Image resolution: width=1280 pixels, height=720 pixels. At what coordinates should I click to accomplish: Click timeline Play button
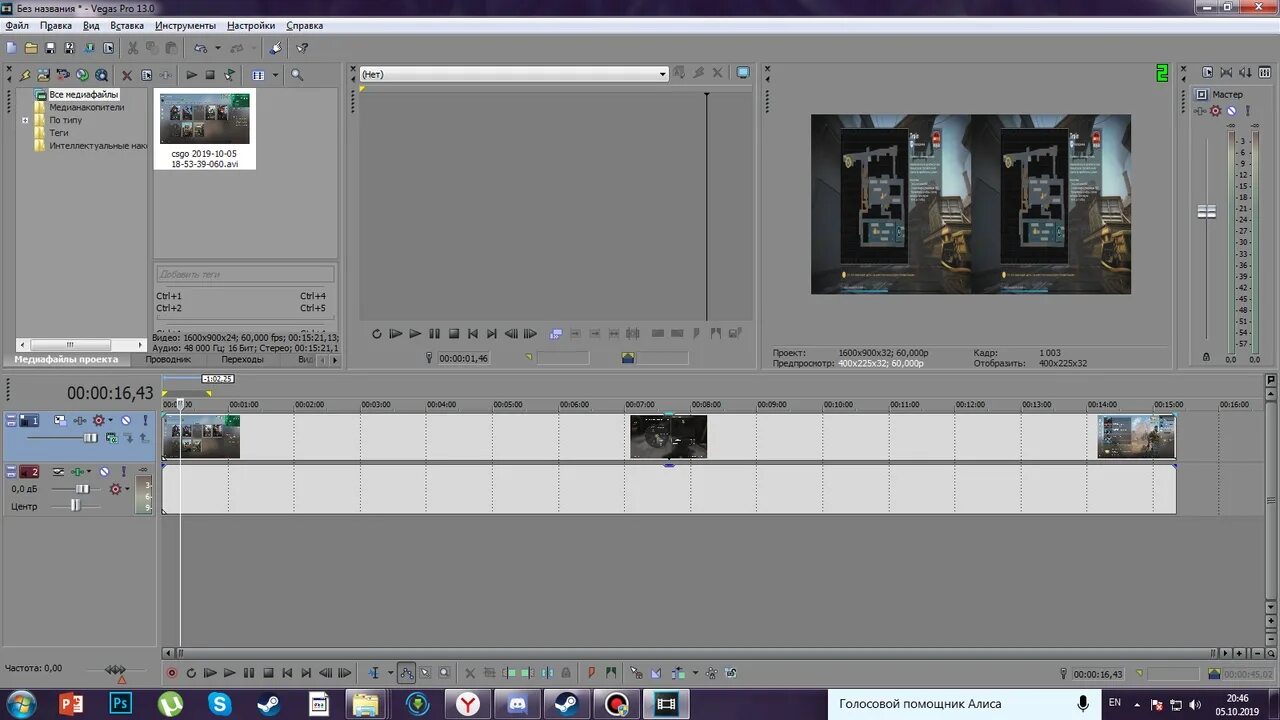pos(229,673)
